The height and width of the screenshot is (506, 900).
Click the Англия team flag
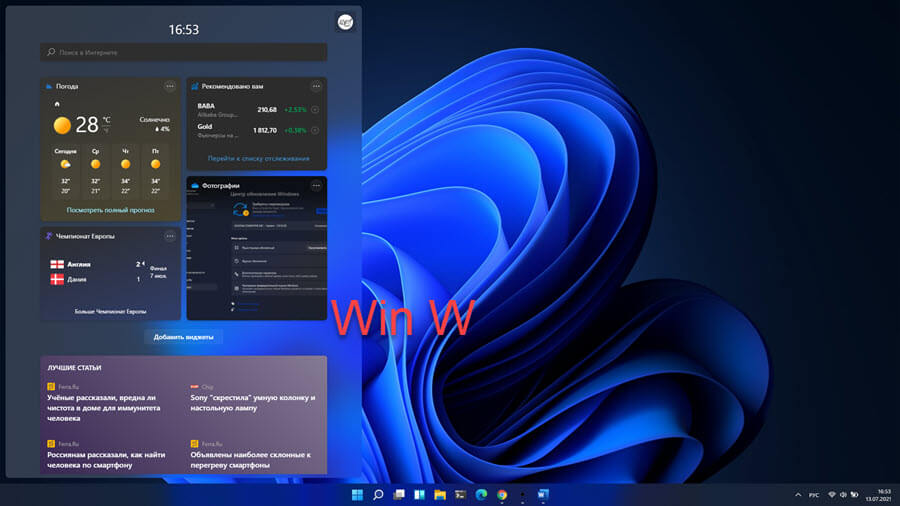[x=57, y=264]
